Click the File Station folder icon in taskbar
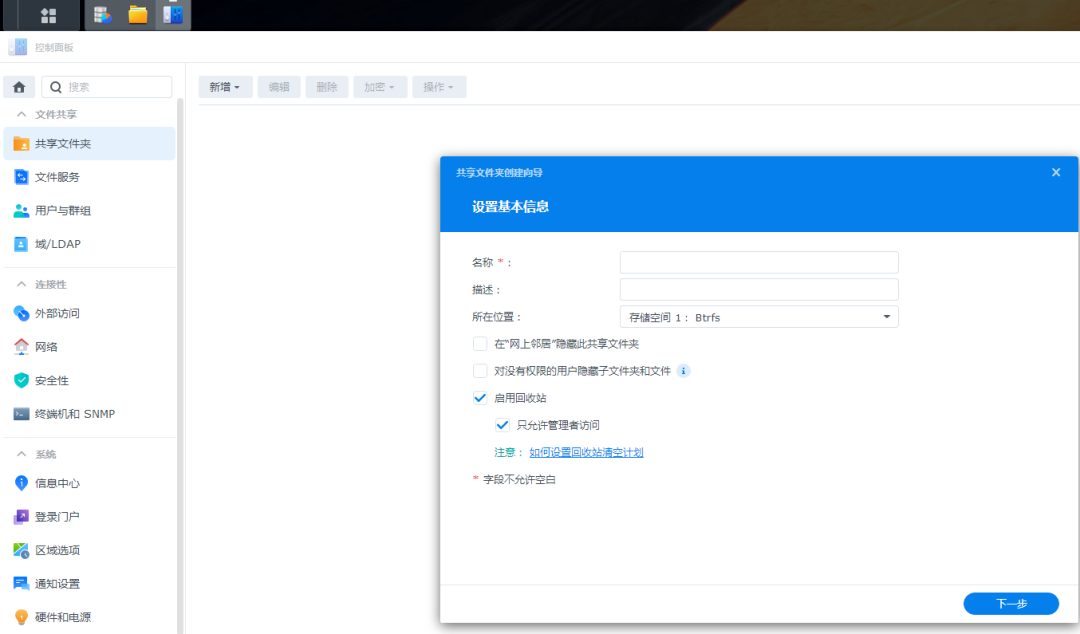1080x634 pixels. 138,15
